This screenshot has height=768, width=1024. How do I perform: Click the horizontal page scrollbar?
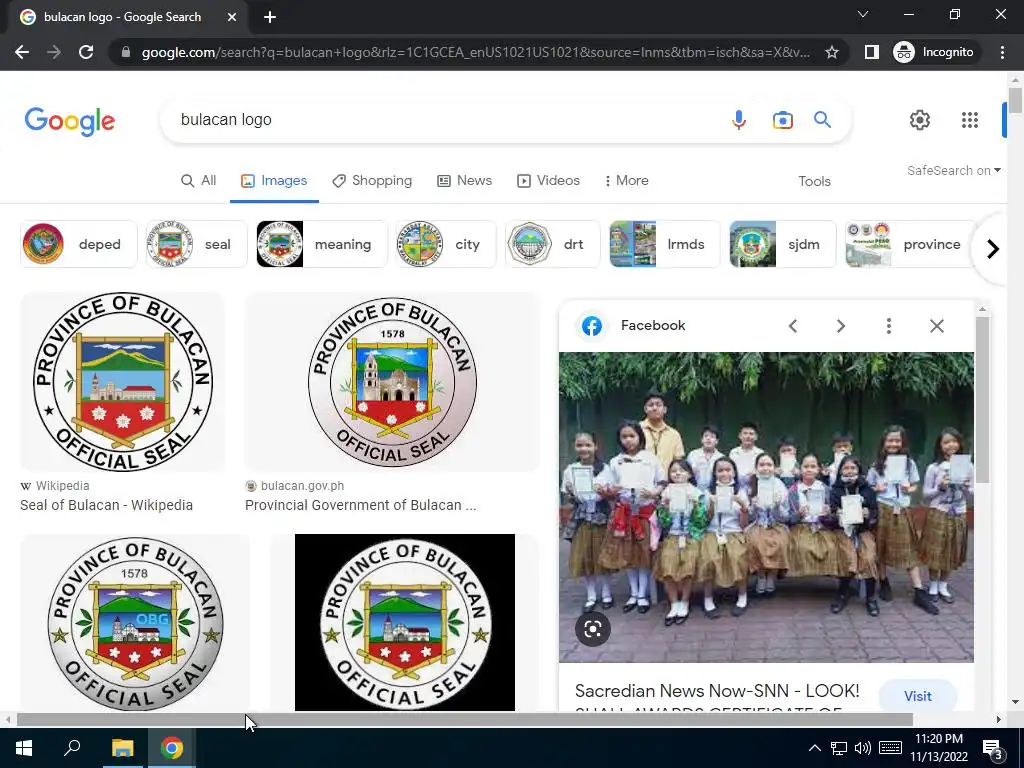point(464,720)
